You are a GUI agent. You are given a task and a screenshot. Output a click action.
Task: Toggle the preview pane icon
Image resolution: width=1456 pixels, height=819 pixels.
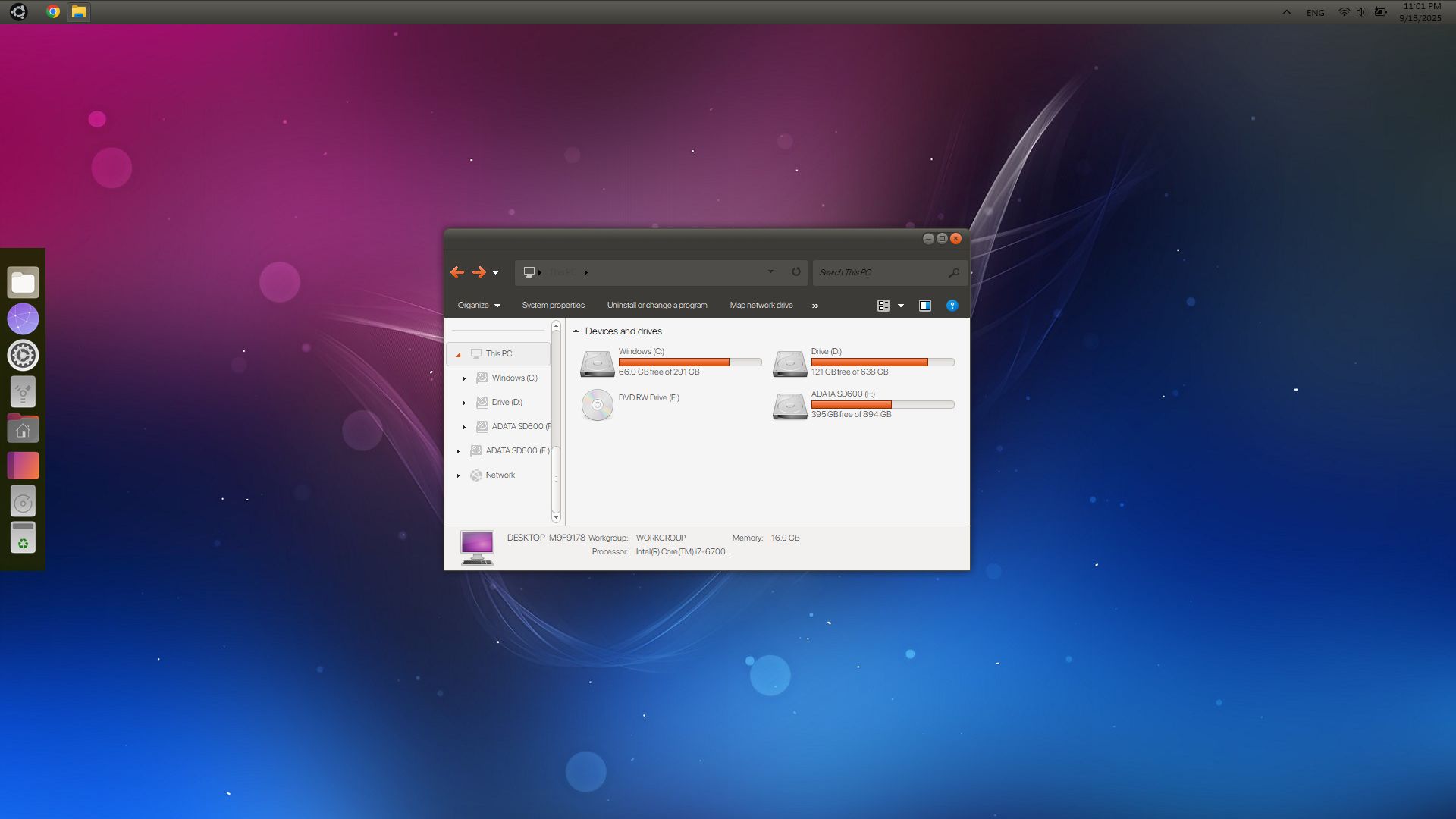[925, 306]
